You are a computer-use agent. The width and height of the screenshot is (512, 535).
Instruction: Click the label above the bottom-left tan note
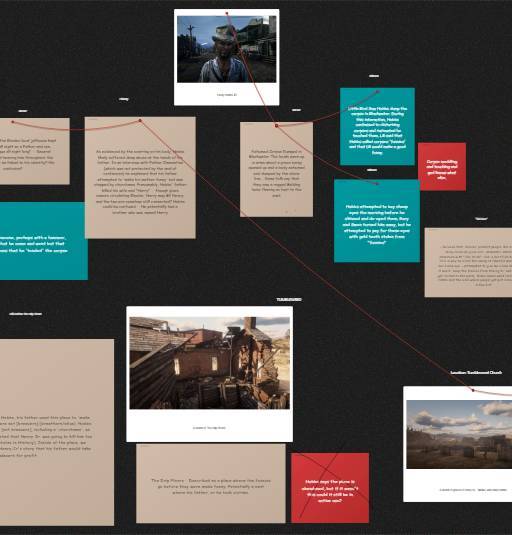tap(26, 314)
